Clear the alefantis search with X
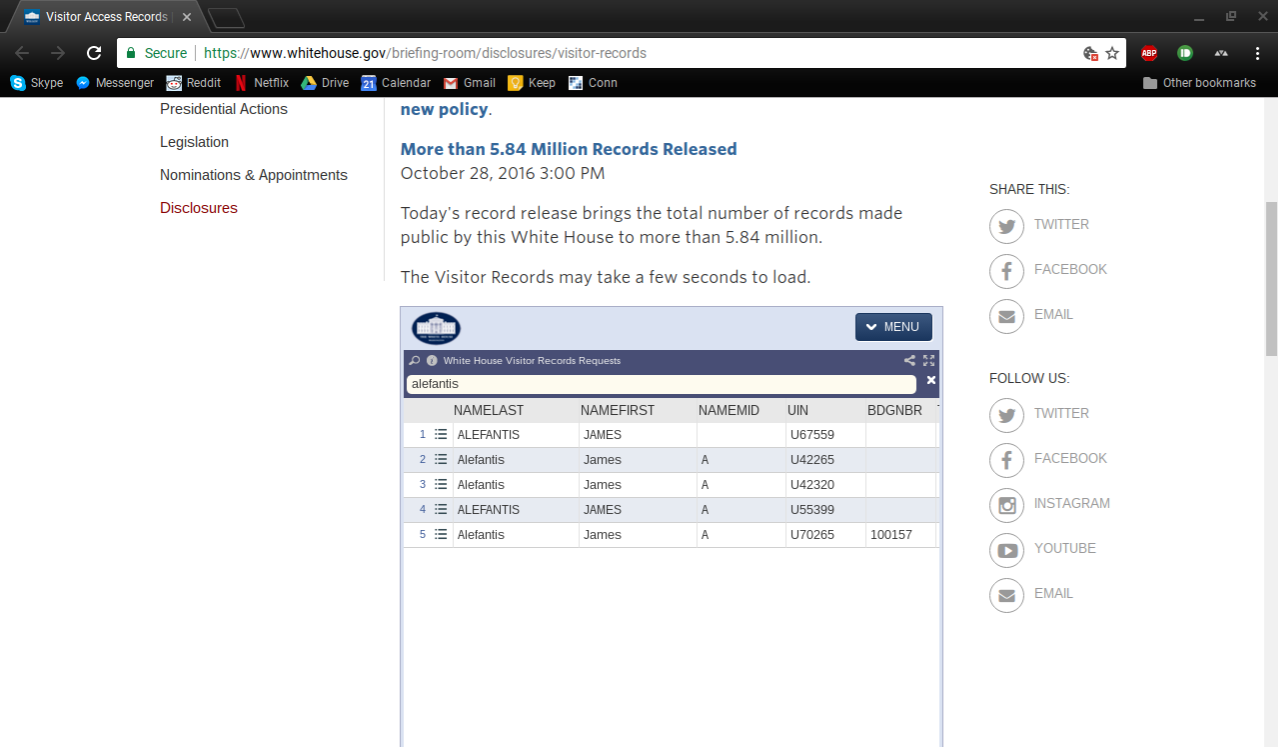1278x747 pixels. click(x=931, y=380)
